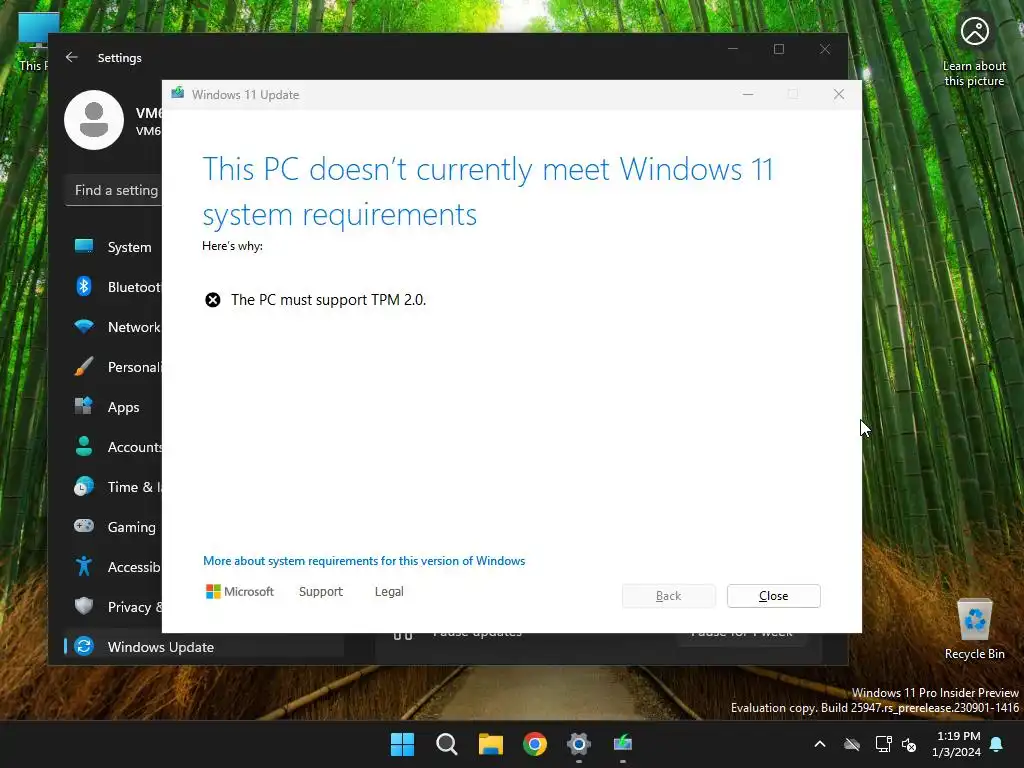Focus the Find a setting search box
This screenshot has width=1024, height=768.
(114, 190)
